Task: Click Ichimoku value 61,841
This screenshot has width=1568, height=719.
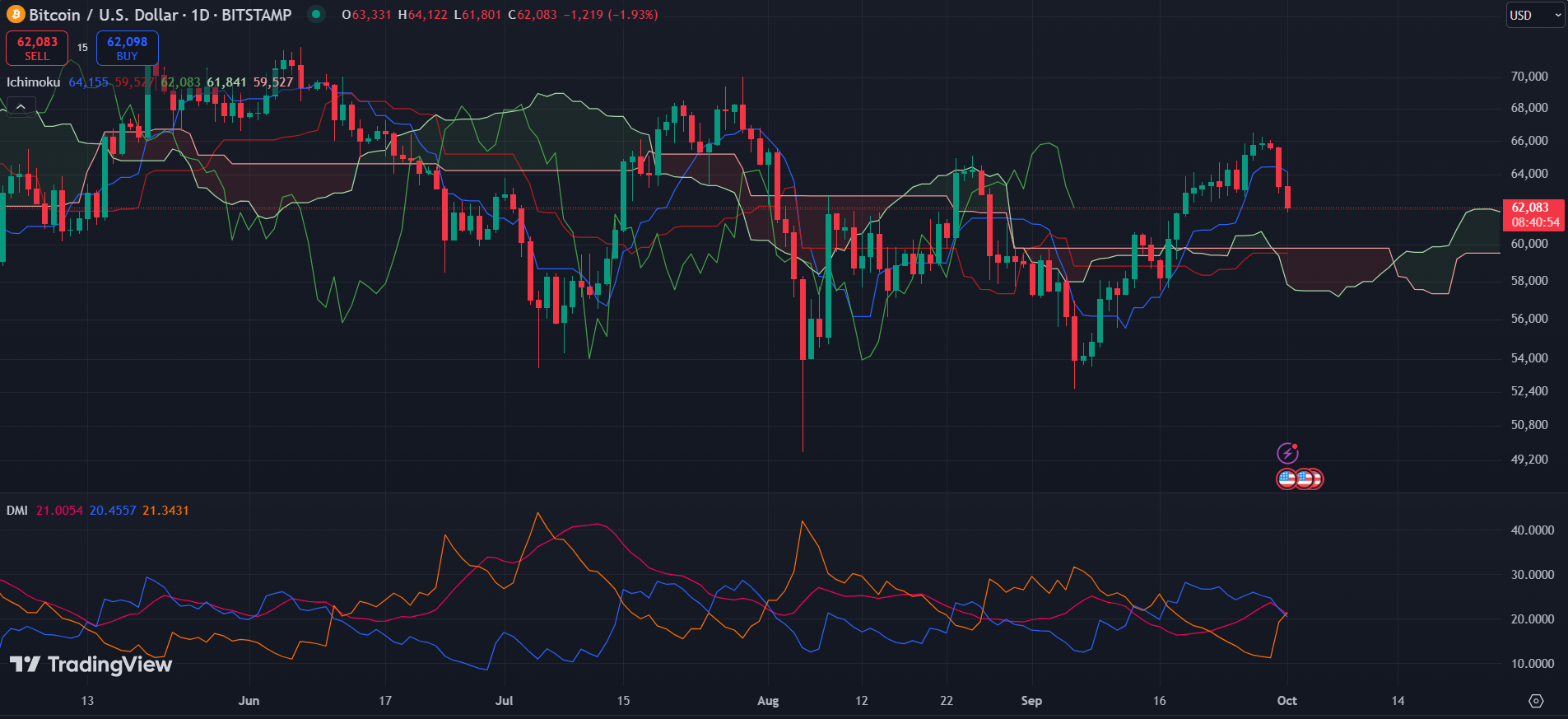Action: tap(226, 82)
